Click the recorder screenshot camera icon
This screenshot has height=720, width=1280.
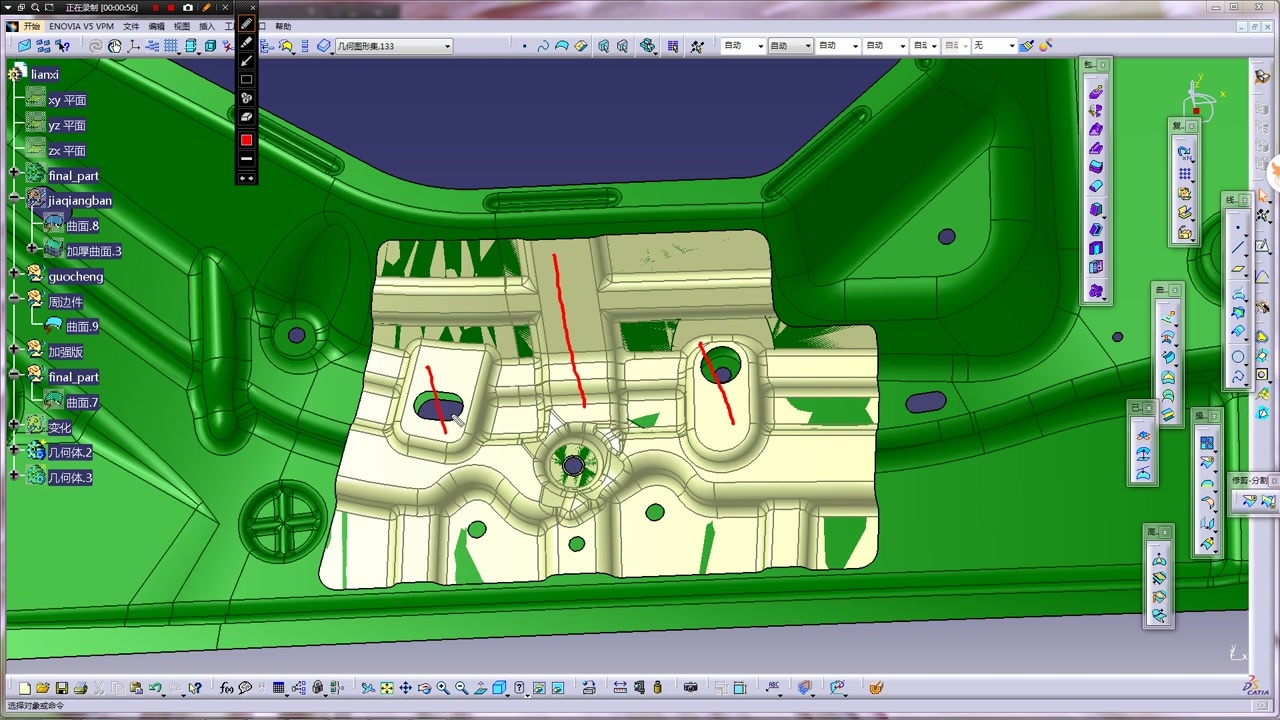tap(187, 7)
